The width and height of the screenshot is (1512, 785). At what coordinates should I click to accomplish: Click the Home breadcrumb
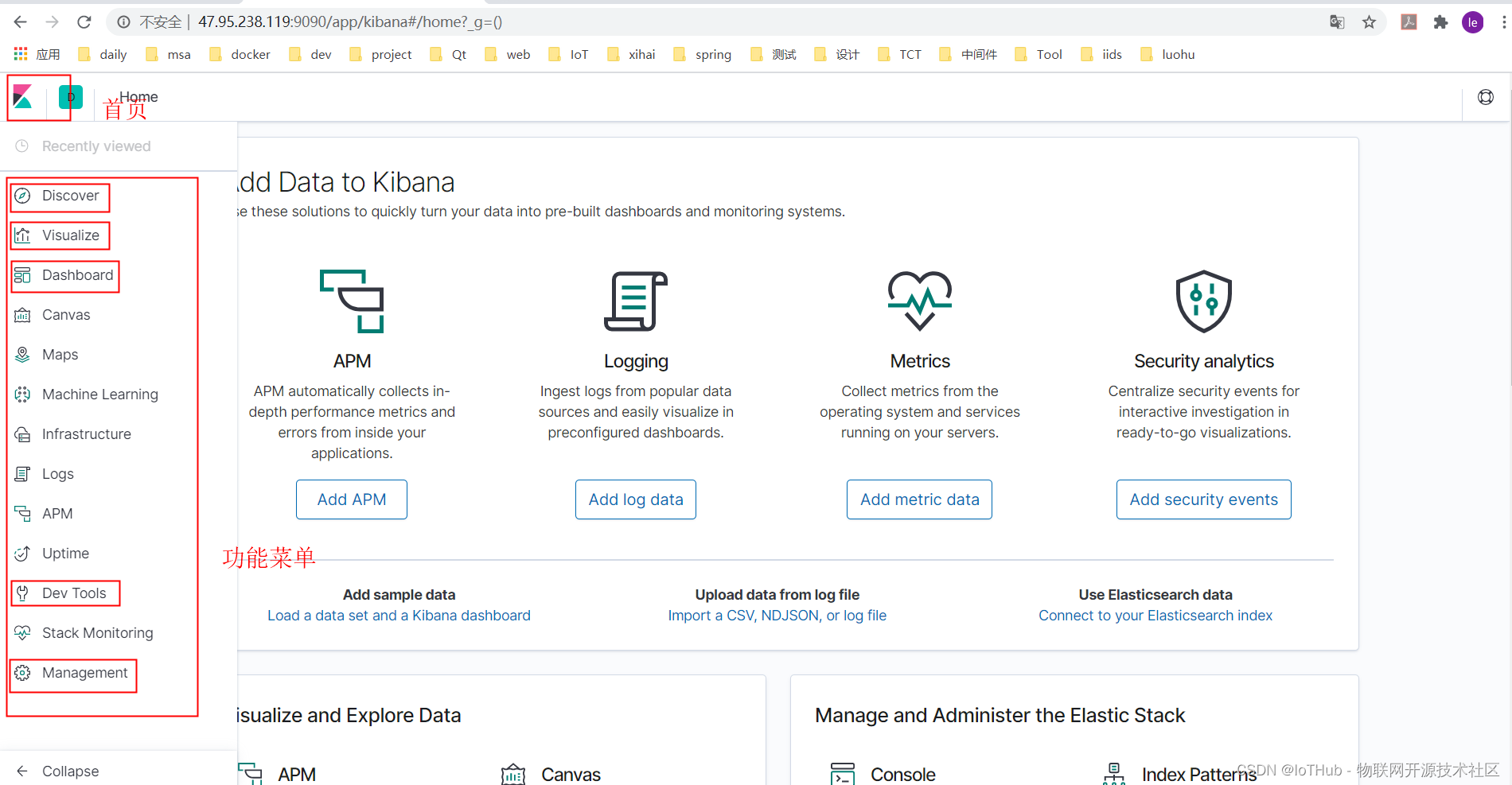click(138, 97)
